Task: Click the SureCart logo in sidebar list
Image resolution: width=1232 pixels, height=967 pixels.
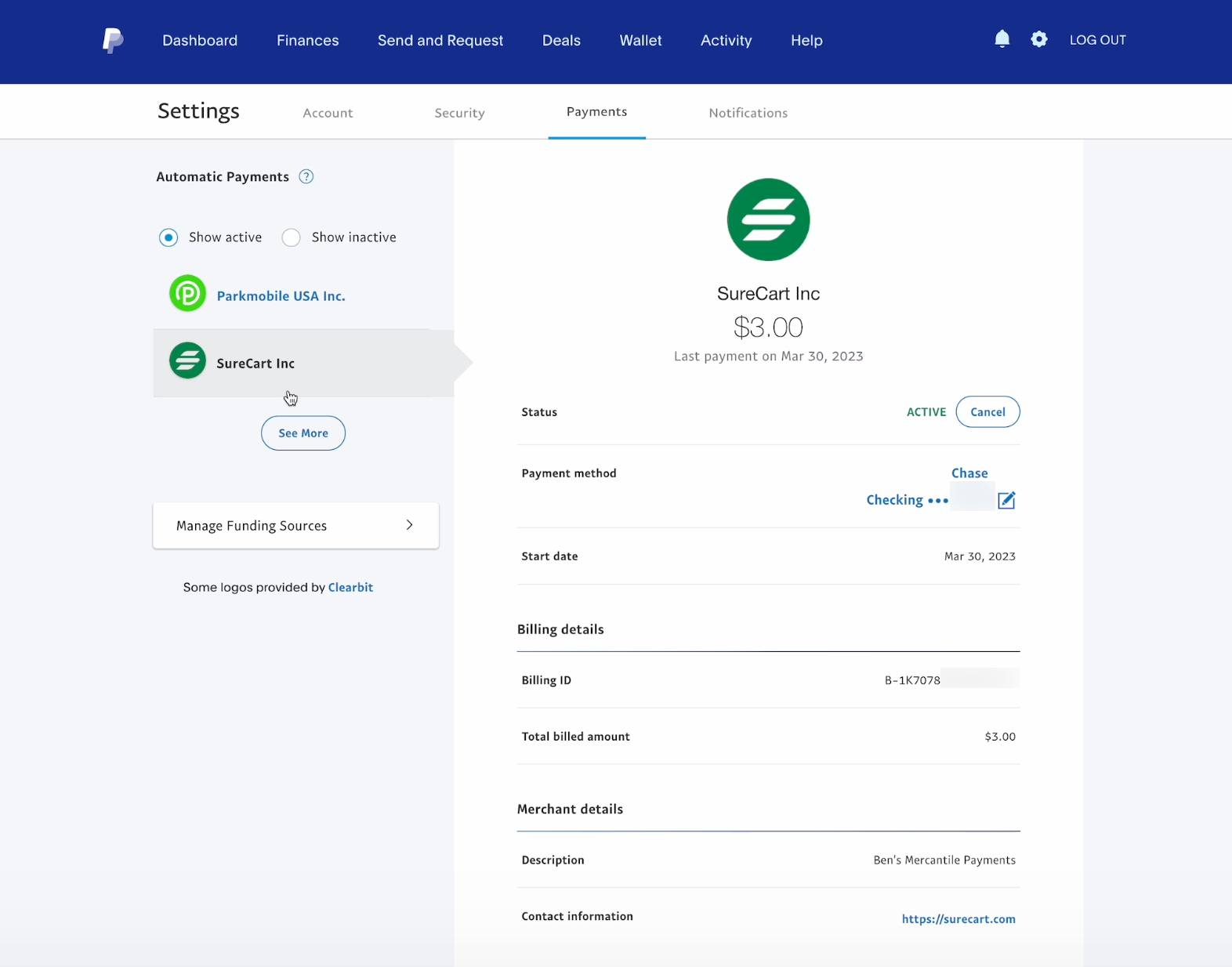Action: click(188, 360)
